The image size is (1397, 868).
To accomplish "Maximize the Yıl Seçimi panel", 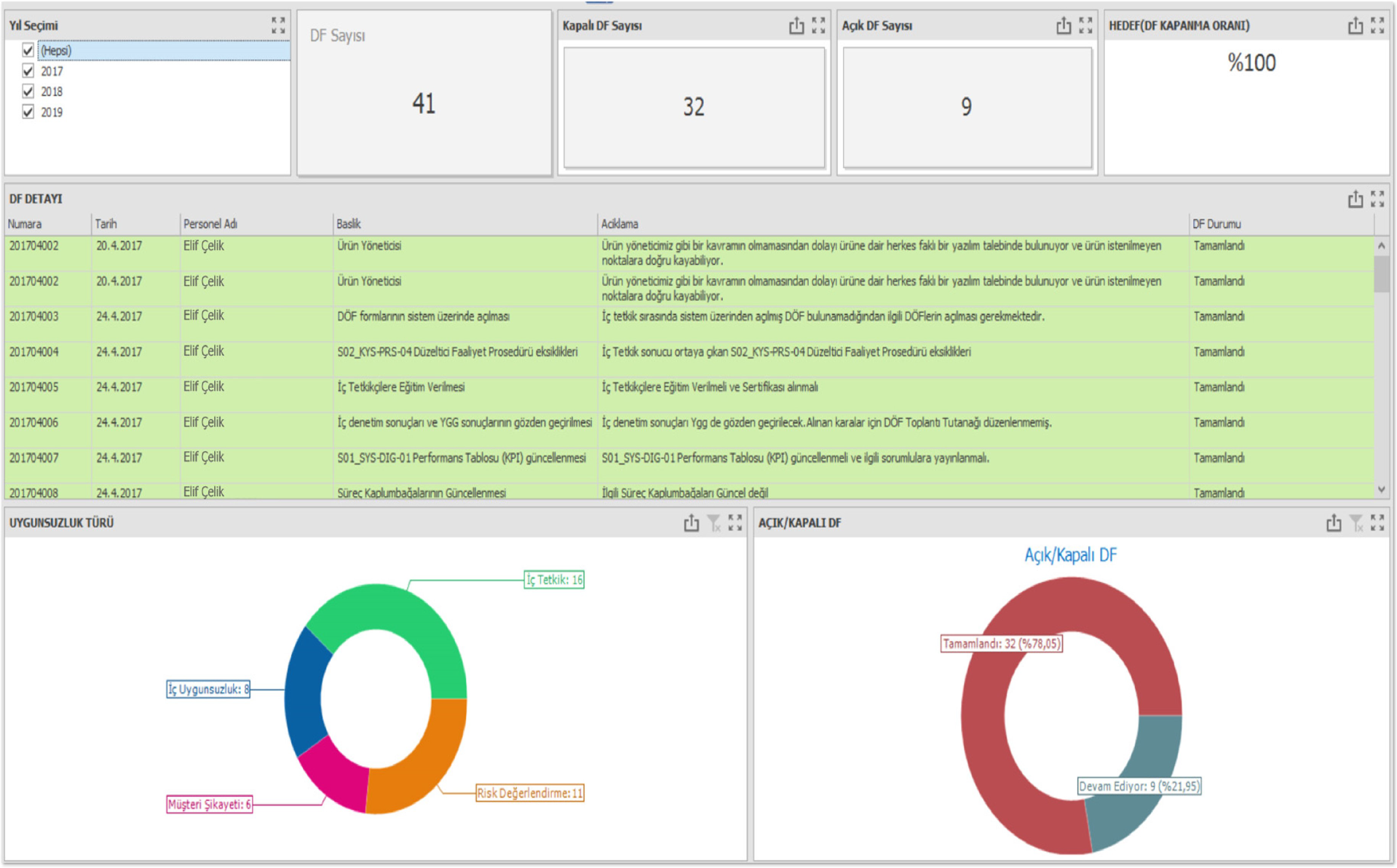I will [278, 25].
